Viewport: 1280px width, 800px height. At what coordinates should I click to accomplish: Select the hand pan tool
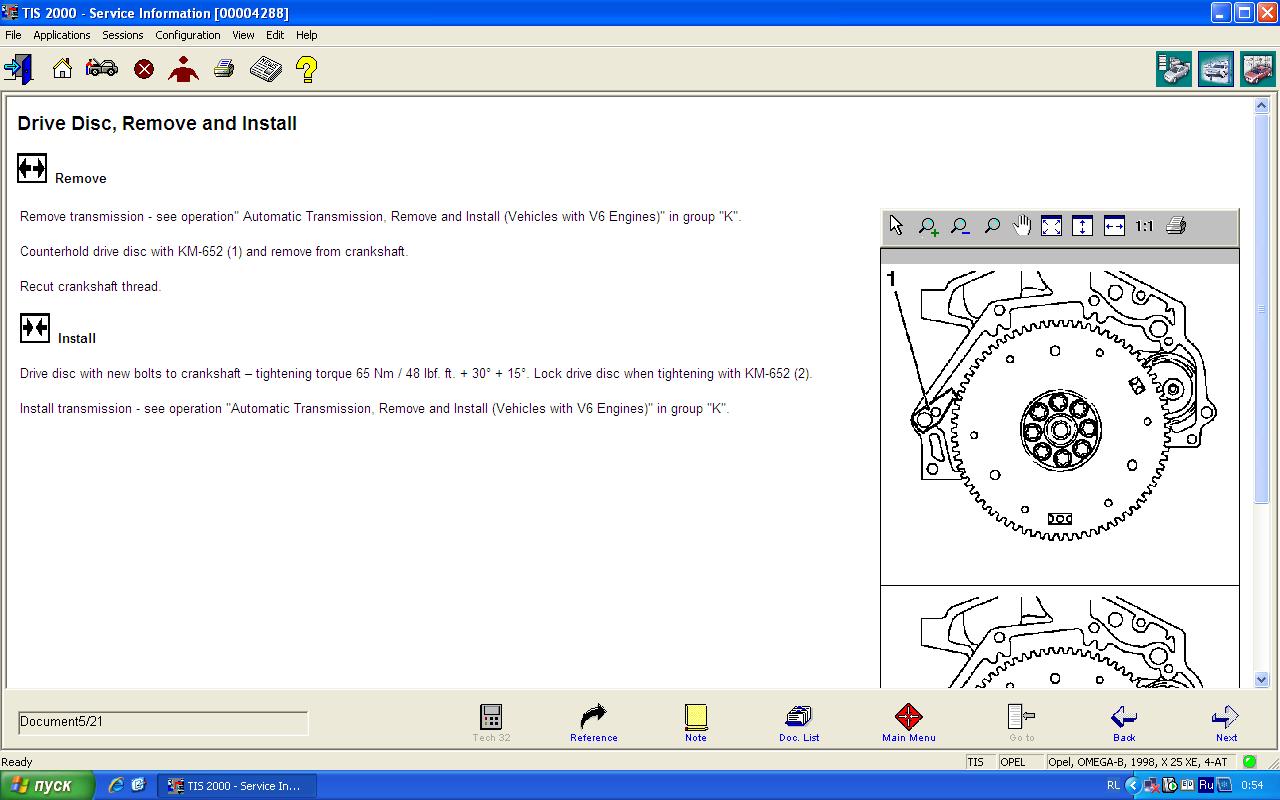click(x=1021, y=227)
